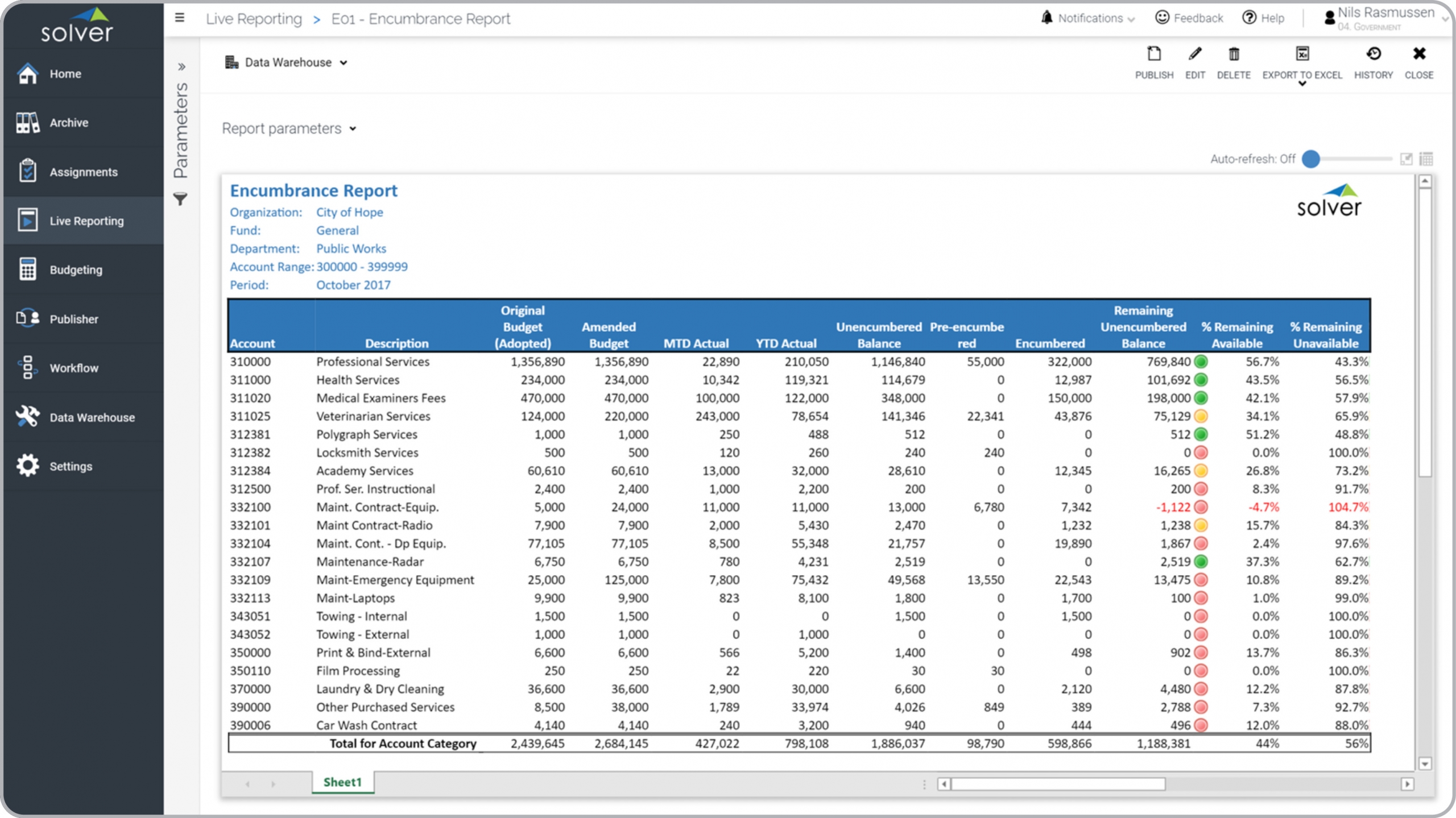Open the Data Warehouse source dropdown
1456x818 pixels.
click(x=287, y=63)
